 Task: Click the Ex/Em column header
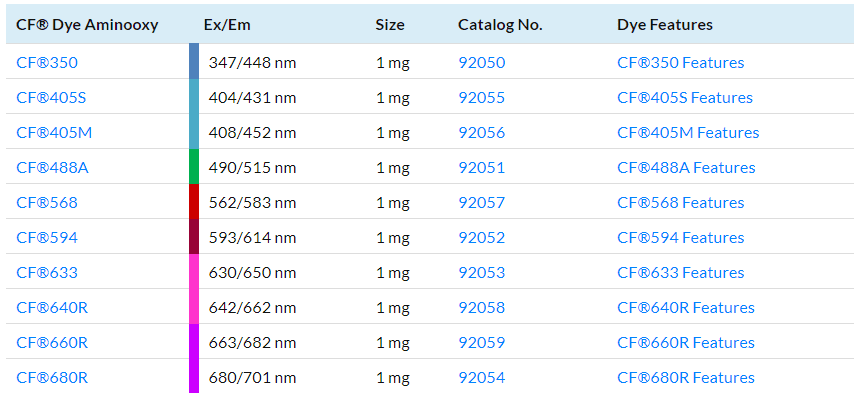(226, 25)
